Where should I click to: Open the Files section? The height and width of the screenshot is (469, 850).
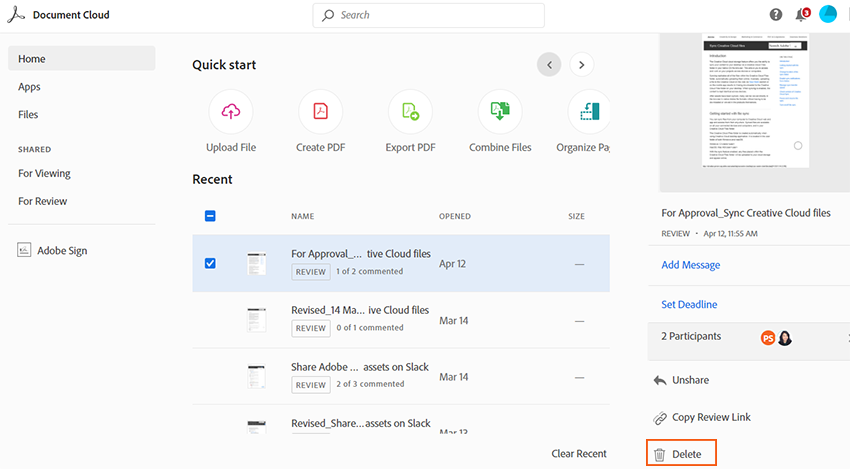tap(28, 114)
